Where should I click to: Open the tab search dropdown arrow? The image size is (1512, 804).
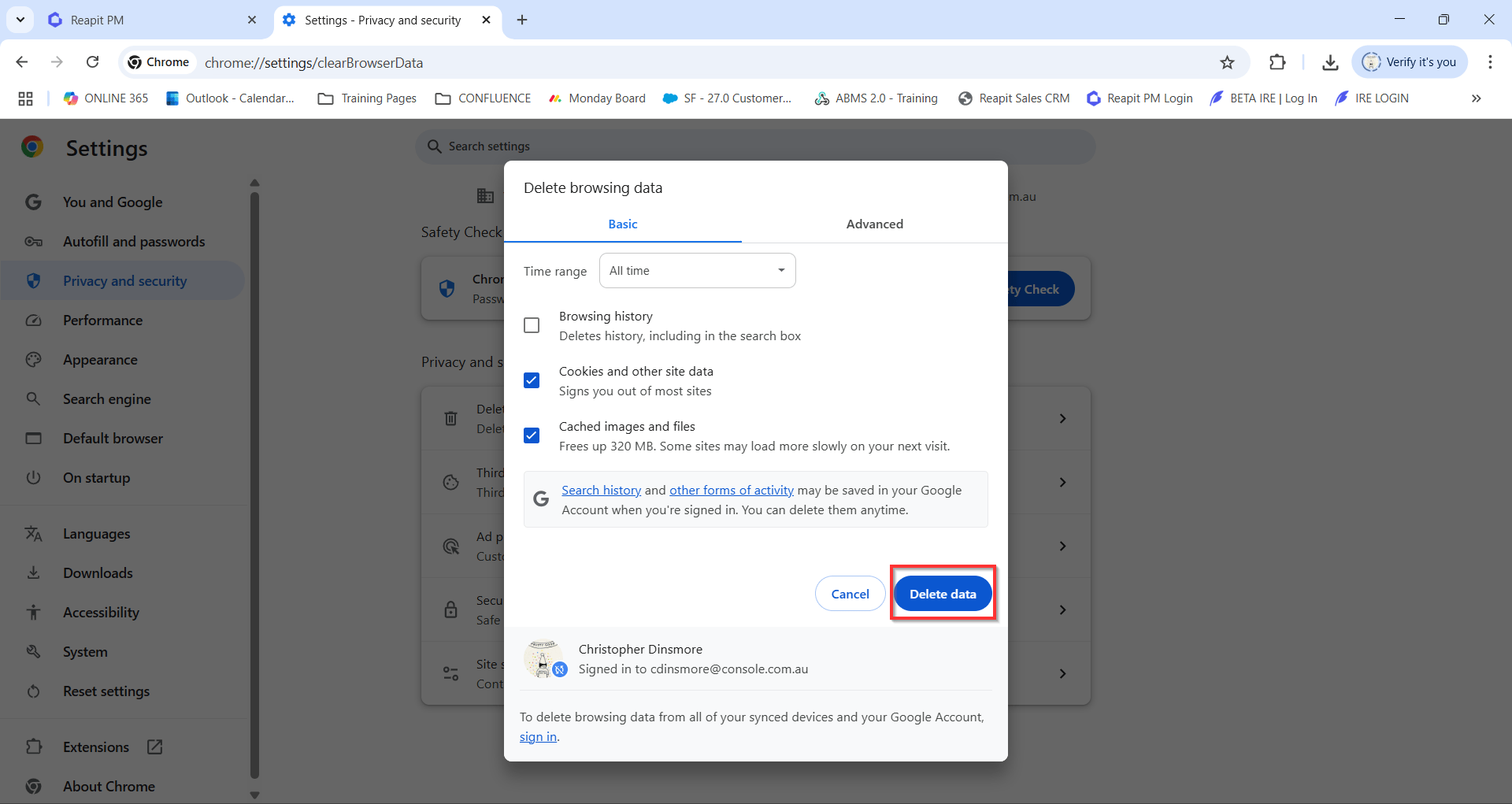click(x=20, y=20)
